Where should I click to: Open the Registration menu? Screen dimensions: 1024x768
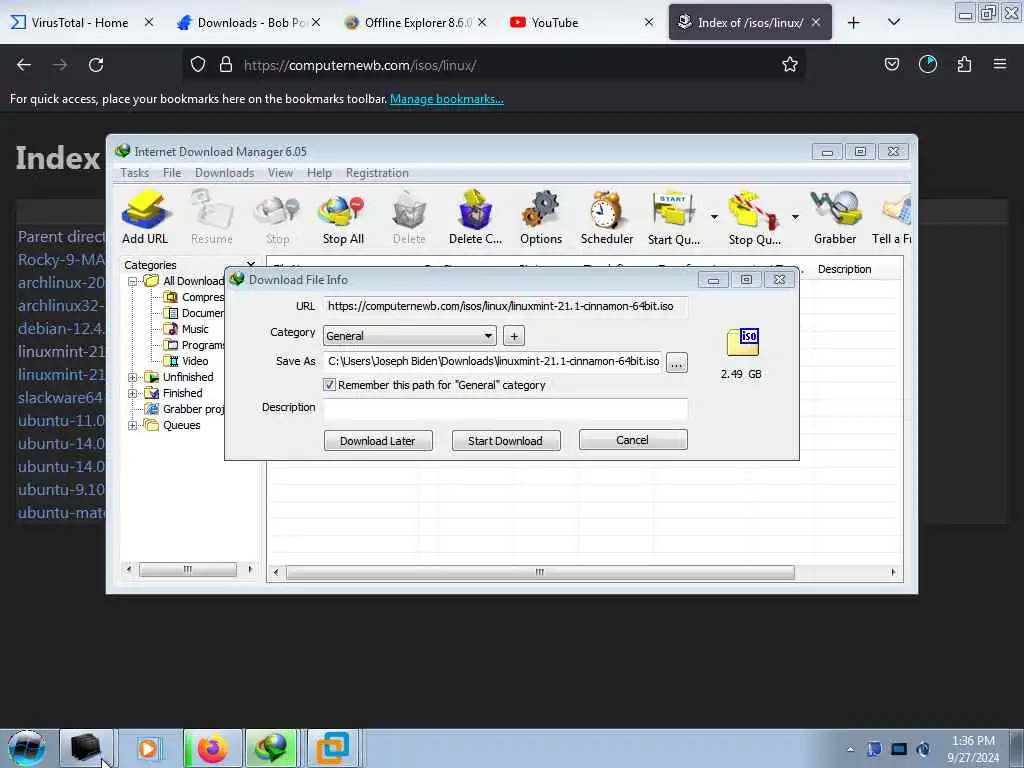point(377,173)
